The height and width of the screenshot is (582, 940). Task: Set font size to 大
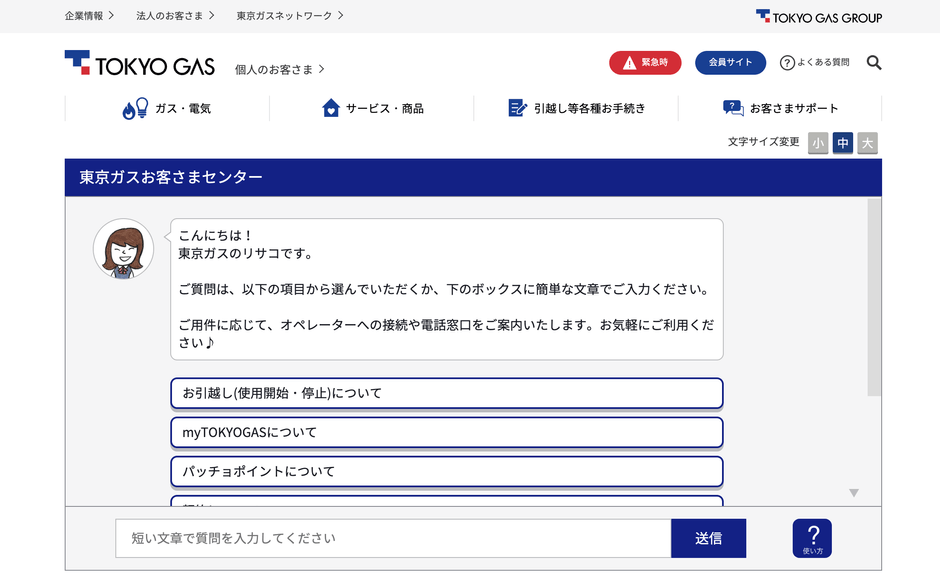coord(868,143)
